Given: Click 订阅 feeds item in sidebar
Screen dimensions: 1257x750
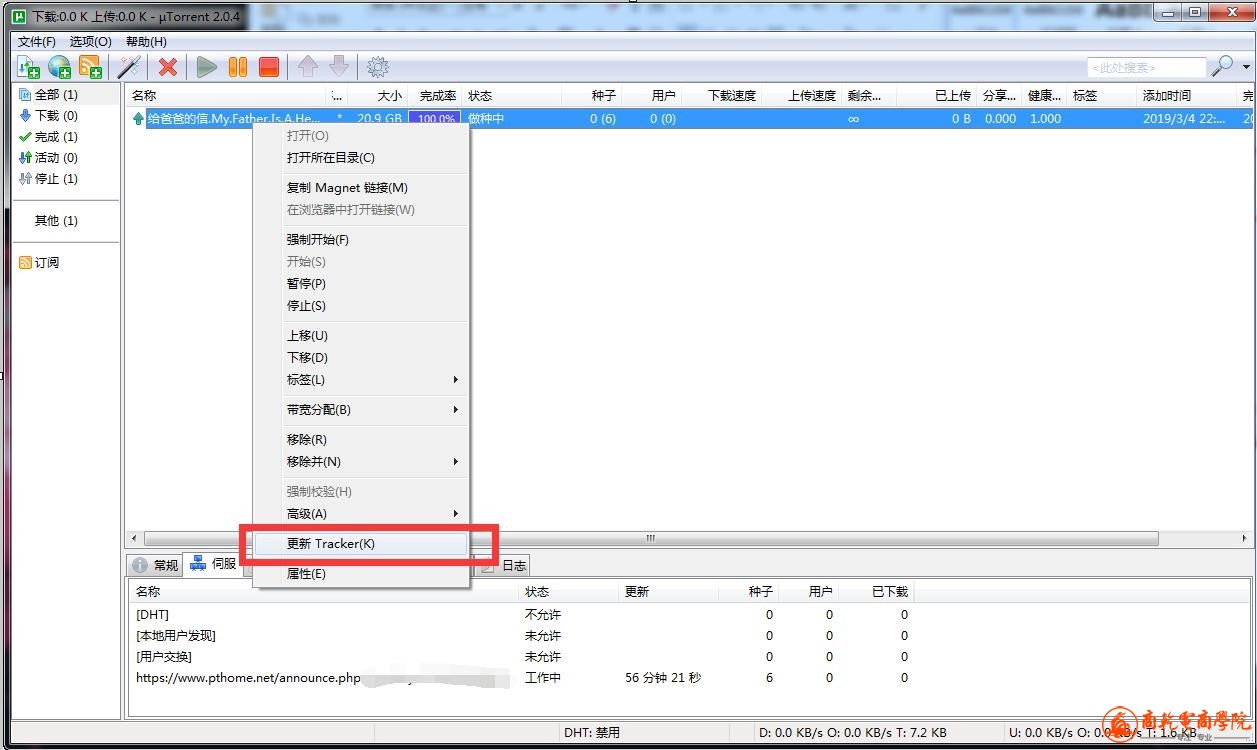Looking at the screenshot, I should 46,263.
